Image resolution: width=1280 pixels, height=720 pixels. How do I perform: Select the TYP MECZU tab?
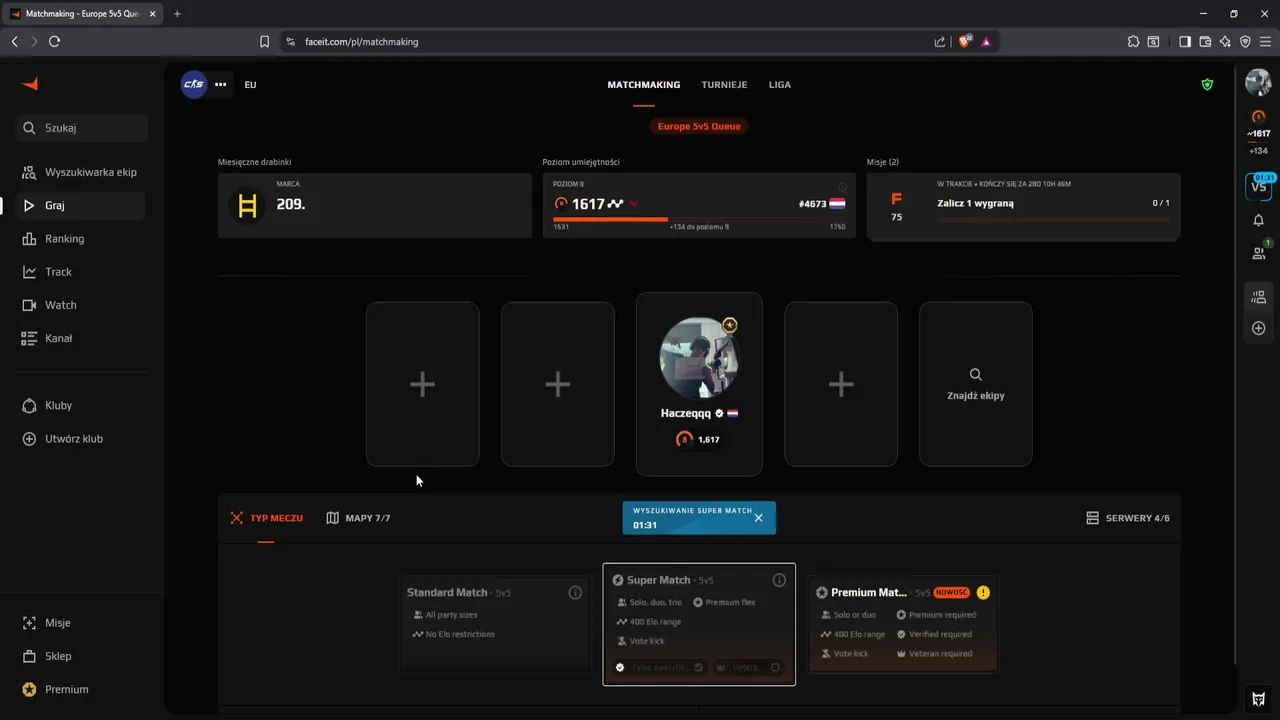pos(266,518)
